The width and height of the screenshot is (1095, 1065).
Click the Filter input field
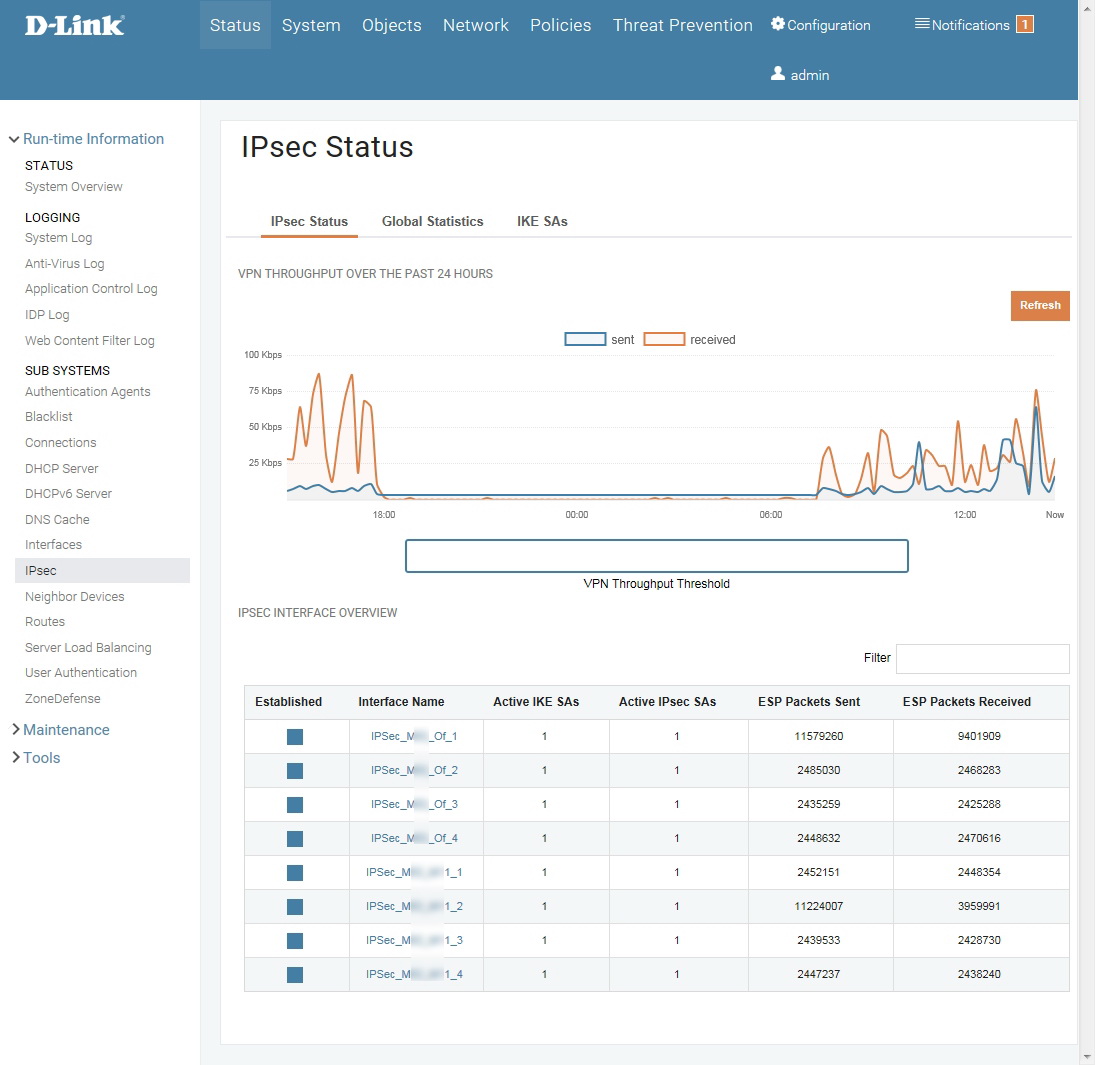point(982,658)
